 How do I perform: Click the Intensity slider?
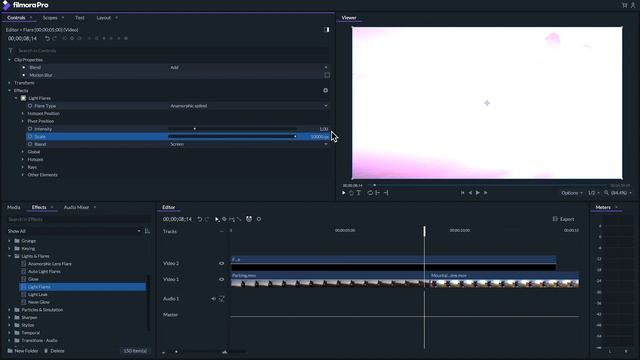click(232, 129)
